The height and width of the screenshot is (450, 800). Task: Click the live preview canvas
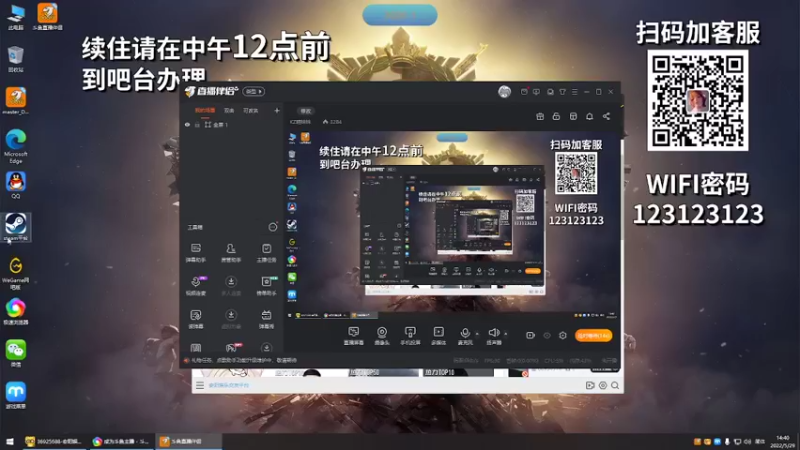(452, 227)
